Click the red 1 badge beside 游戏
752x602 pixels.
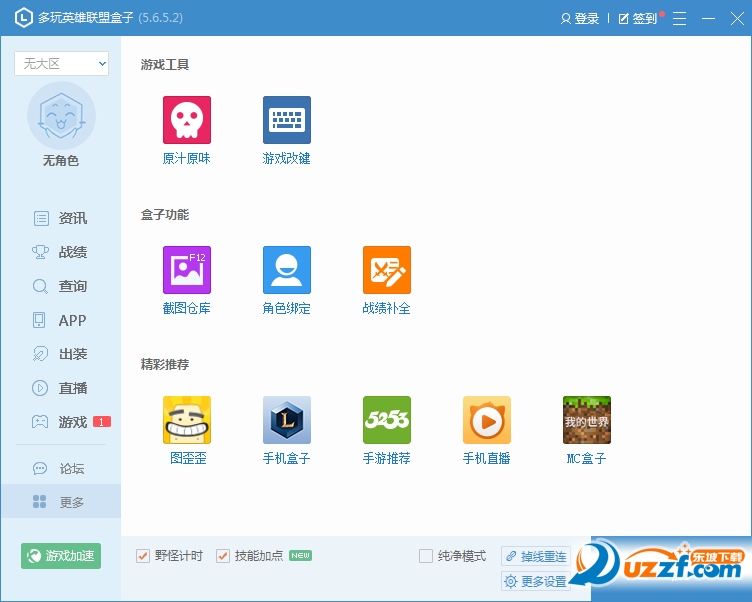(x=102, y=422)
